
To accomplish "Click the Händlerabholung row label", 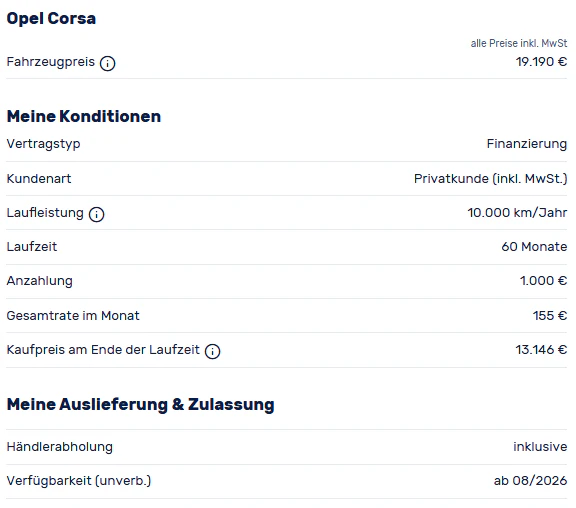I will 60,447.
